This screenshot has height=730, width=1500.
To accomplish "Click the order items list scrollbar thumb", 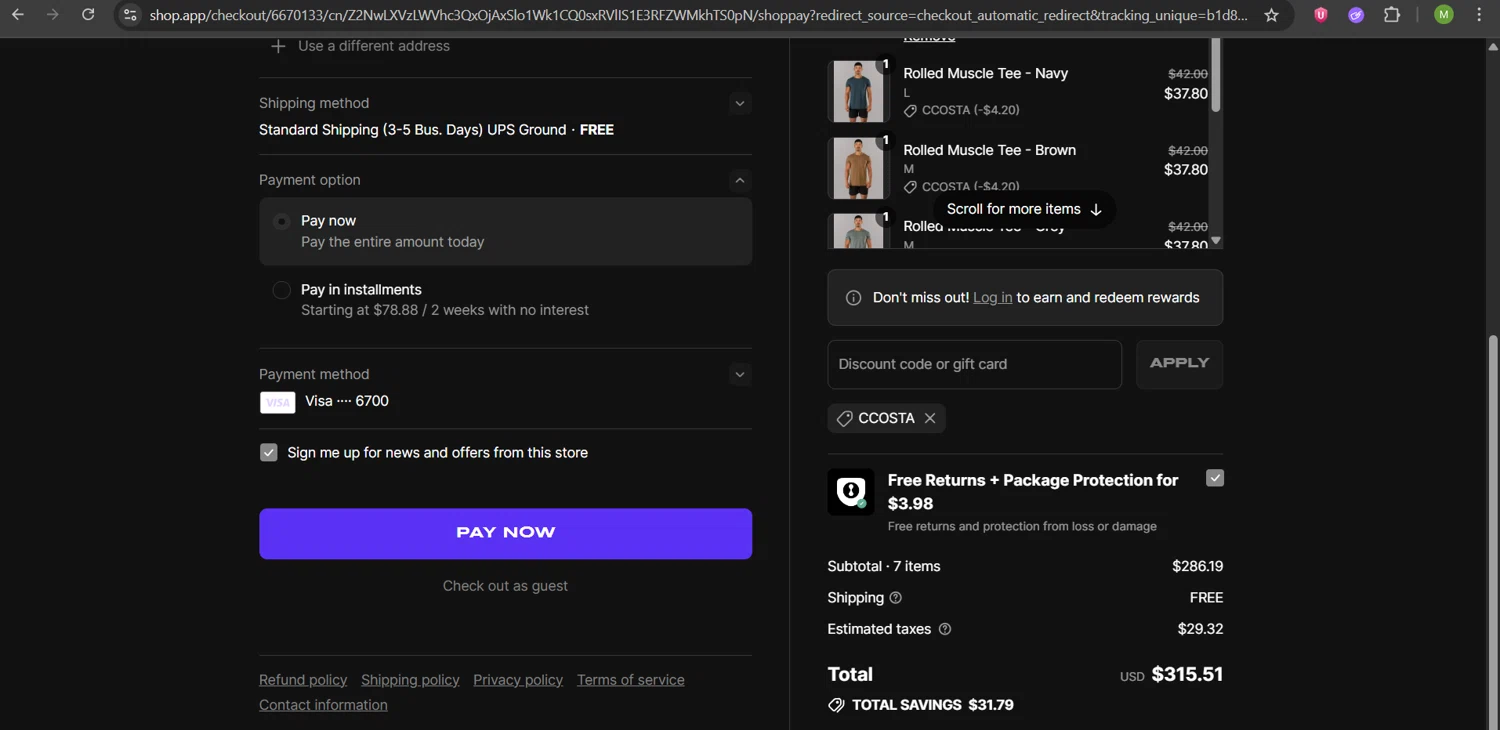I will pyautogui.click(x=1216, y=75).
